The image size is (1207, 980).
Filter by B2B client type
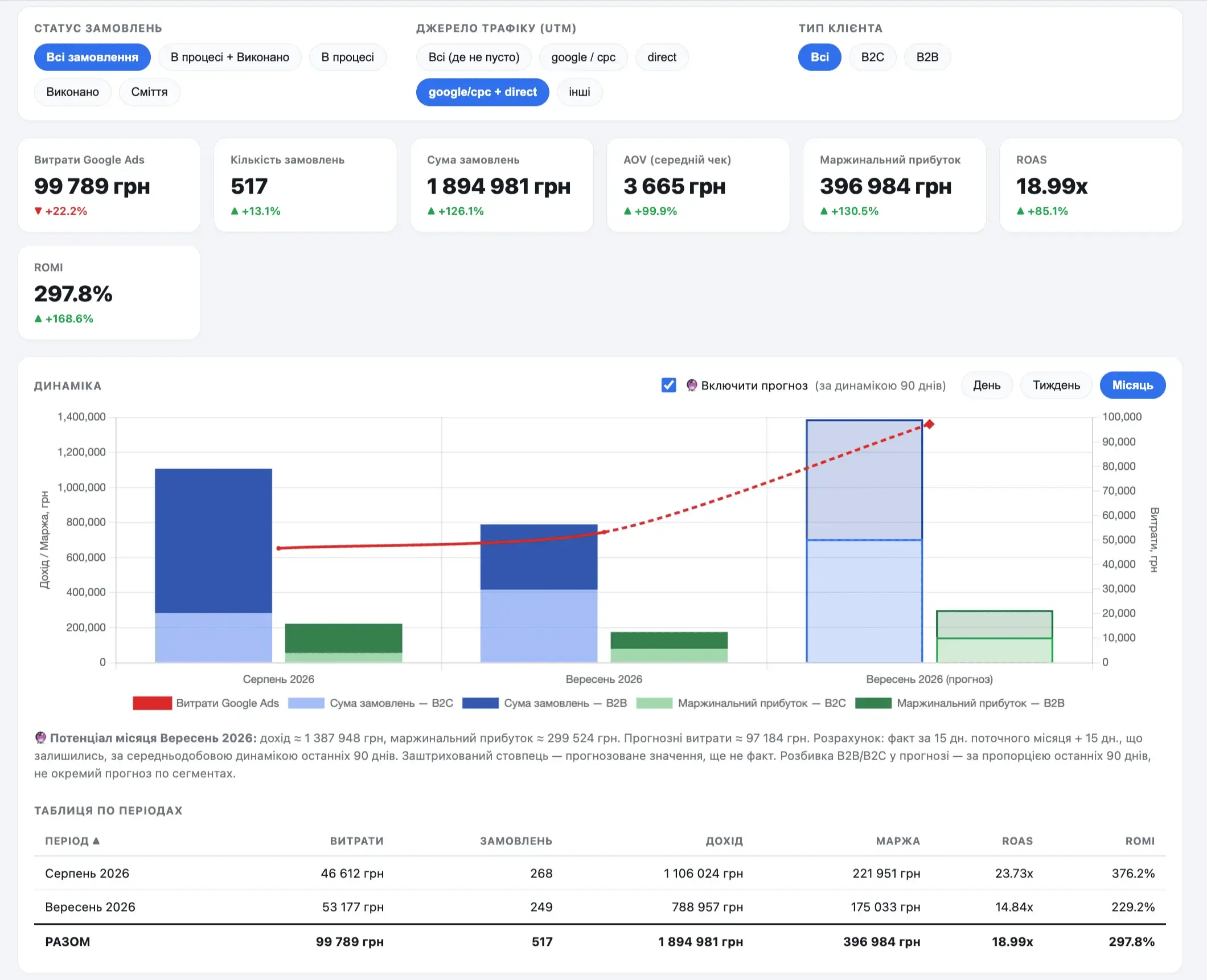[927, 57]
